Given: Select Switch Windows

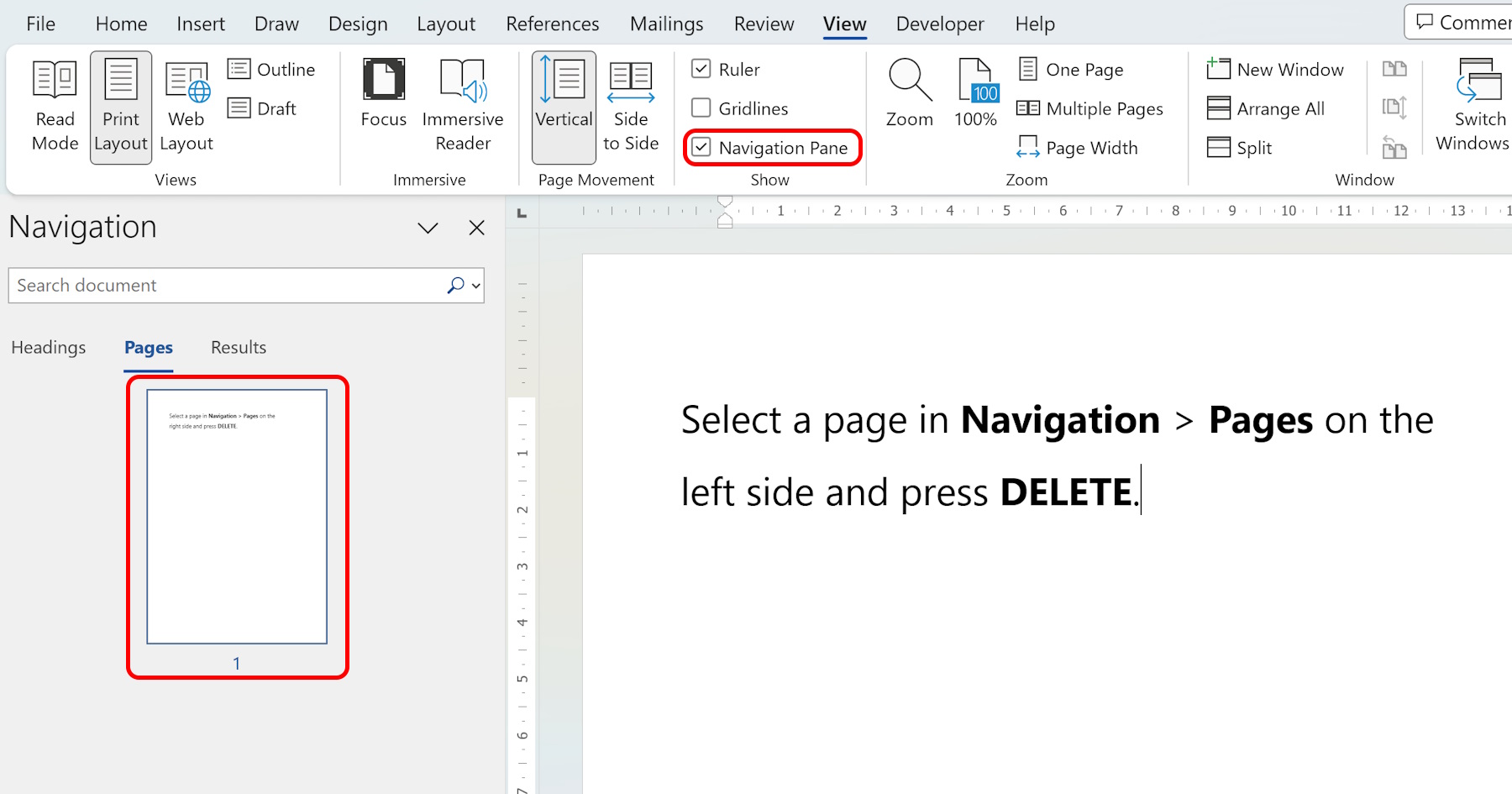Looking at the screenshot, I should click(1476, 105).
